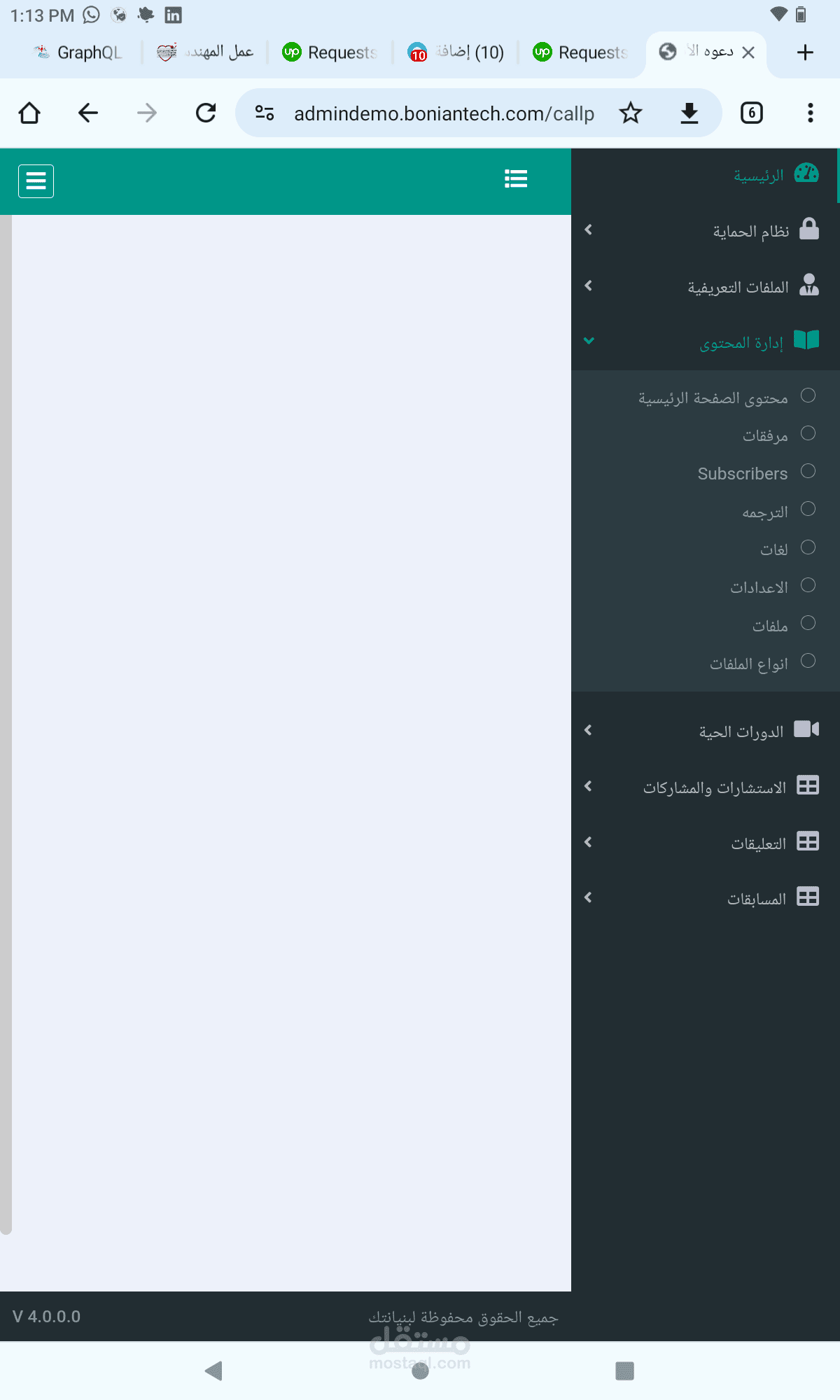
Task: Bookmark page with the star icon
Action: [631, 113]
